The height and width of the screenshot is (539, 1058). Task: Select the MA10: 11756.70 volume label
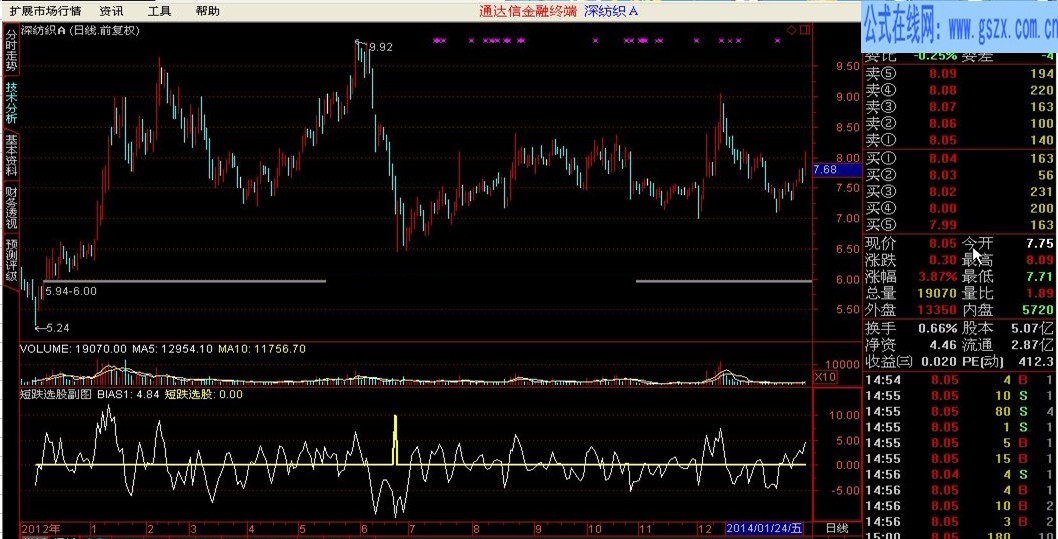(262, 349)
